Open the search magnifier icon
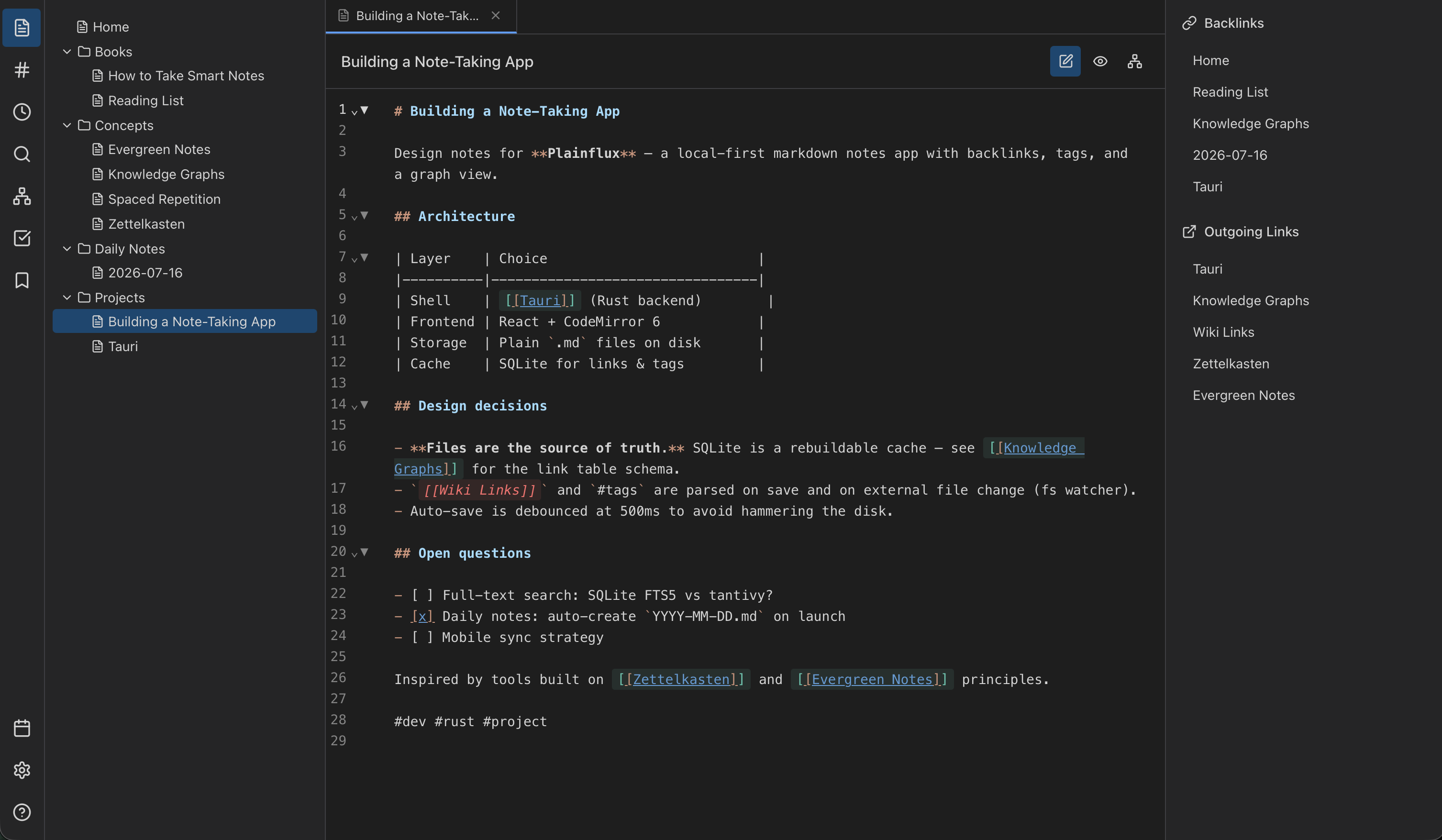The image size is (1442, 840). tap(22, 154)
